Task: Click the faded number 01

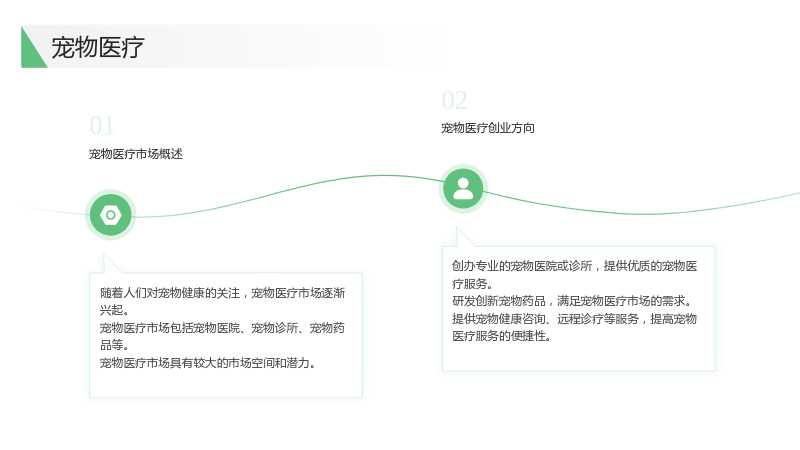Action: tap(102, 126)
